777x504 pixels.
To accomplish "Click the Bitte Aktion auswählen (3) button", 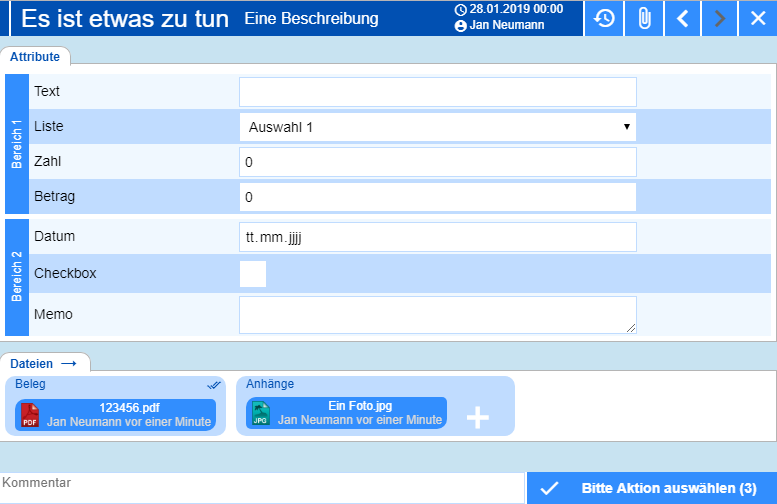I will 652,488.
